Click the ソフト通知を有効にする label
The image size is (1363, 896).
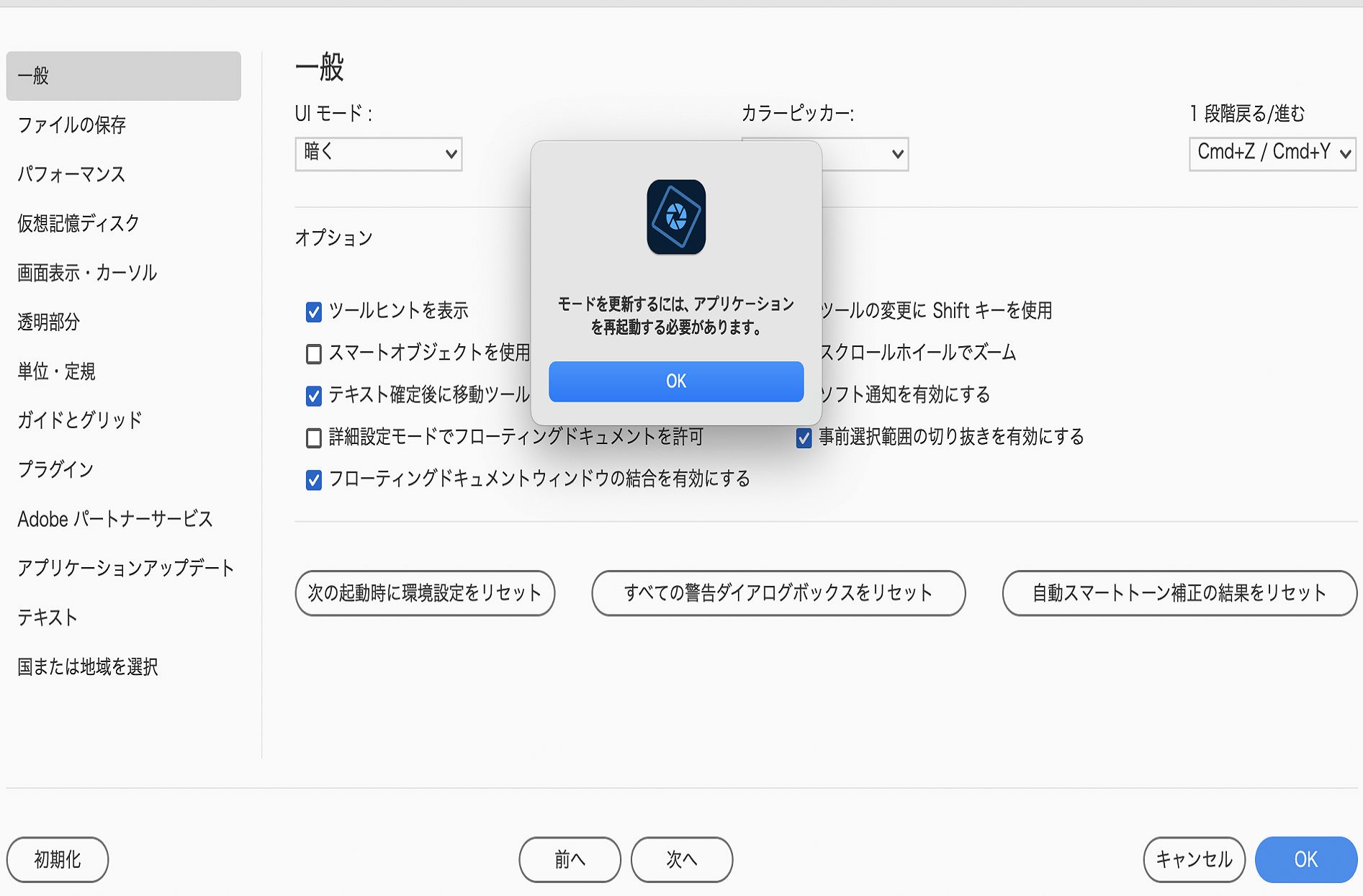click(x=906, y=394)
